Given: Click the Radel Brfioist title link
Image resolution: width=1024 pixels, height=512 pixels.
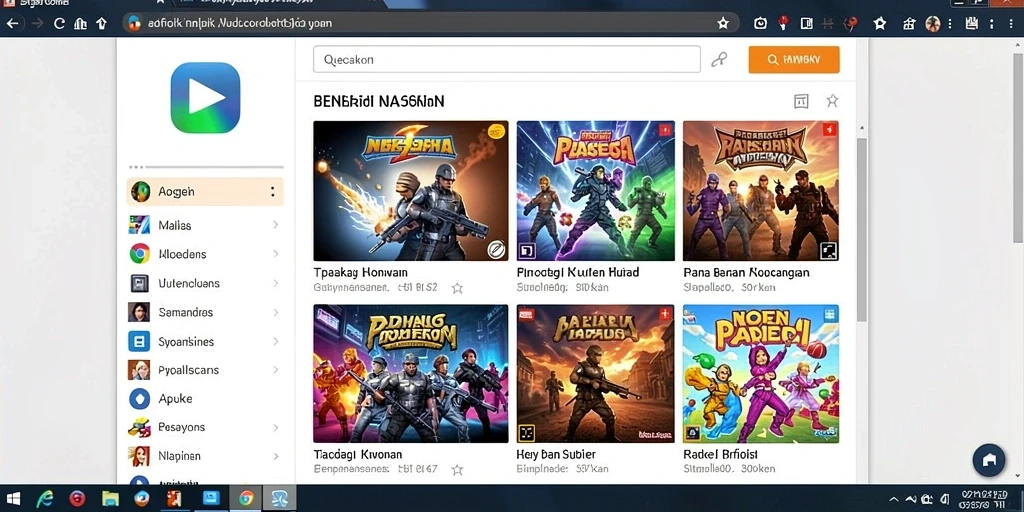Looking at the screenshot, I should coord(720,454).
